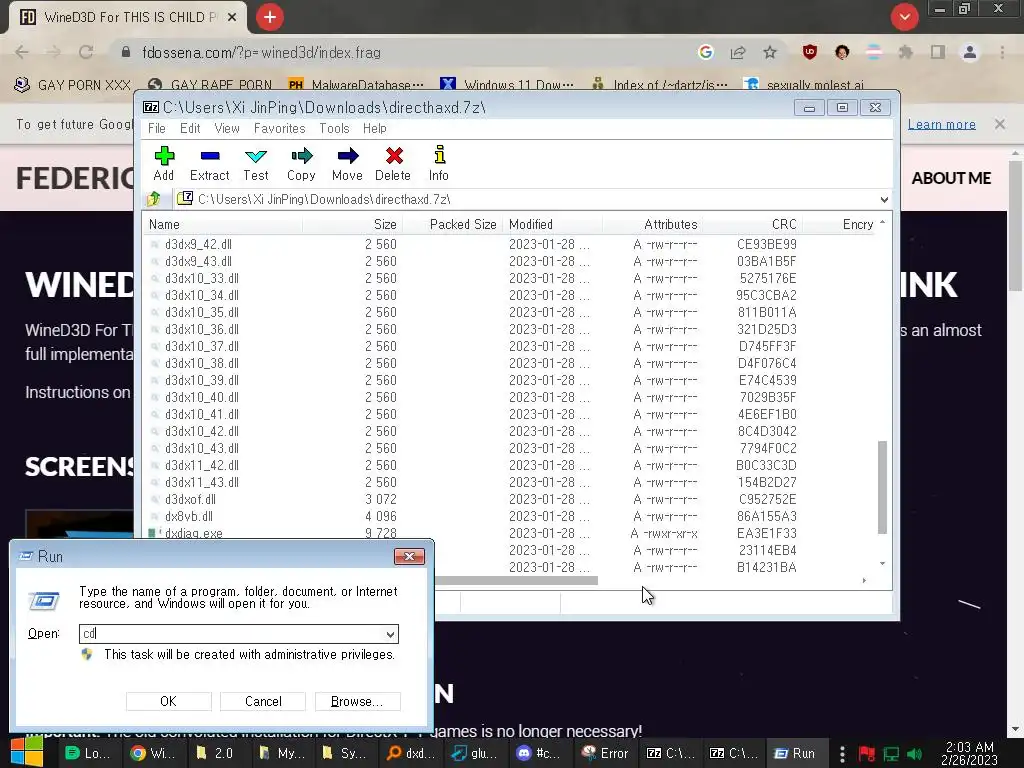Click the taskbar clock showing 2:03 AM
Viewport: 1024px width, 768px height.
tap(969, 753)
